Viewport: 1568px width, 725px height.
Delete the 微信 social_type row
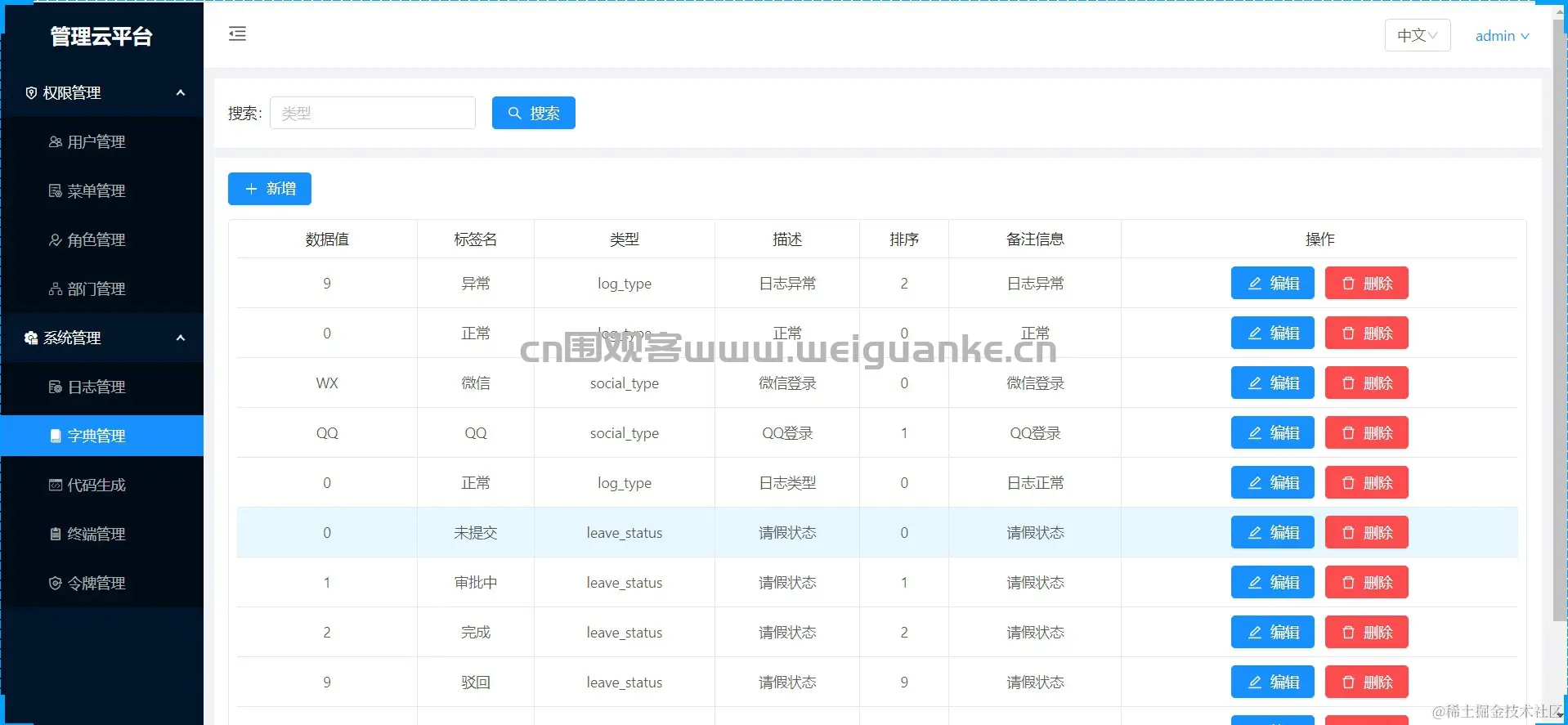tap(1366, 383)
